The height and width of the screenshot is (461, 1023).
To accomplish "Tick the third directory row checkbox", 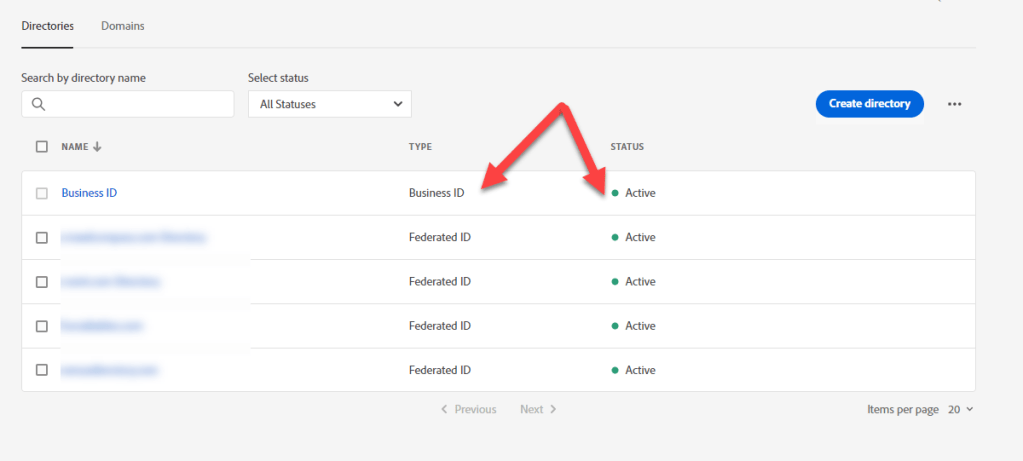I will coord(42,282).
